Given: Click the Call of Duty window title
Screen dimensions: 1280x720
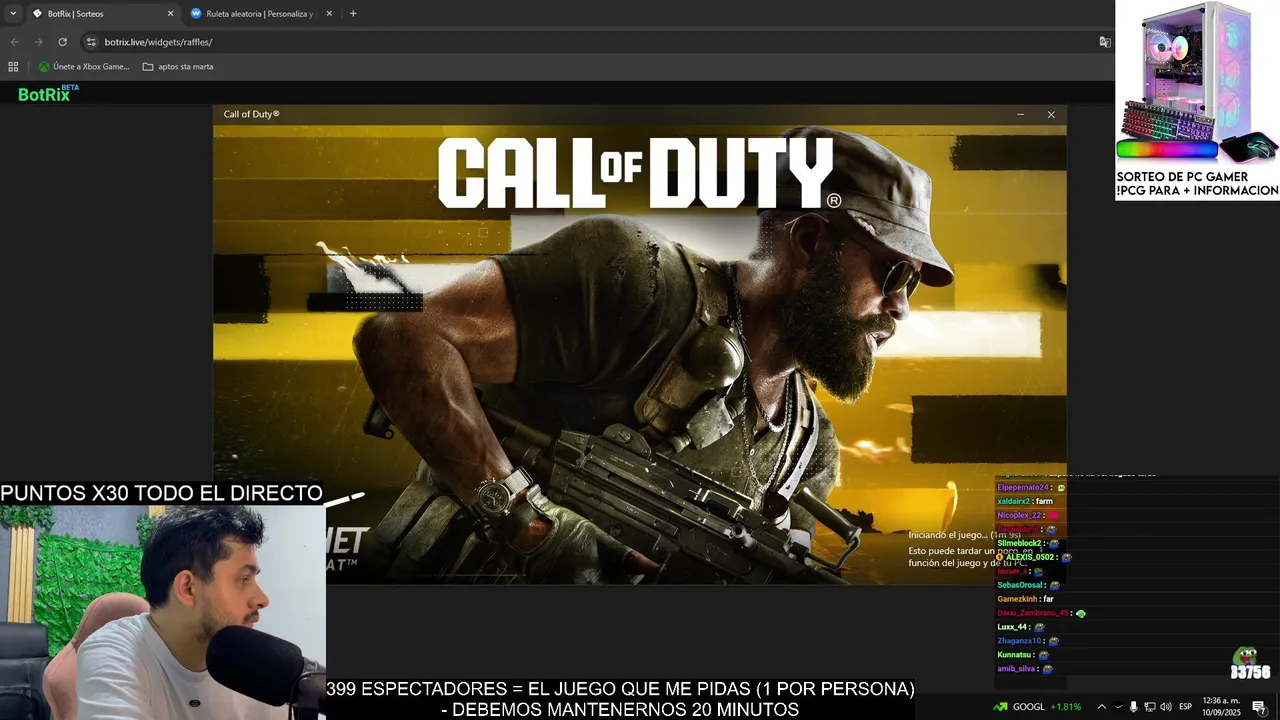Looking at the screenshot, I should (x=251, y=114).
